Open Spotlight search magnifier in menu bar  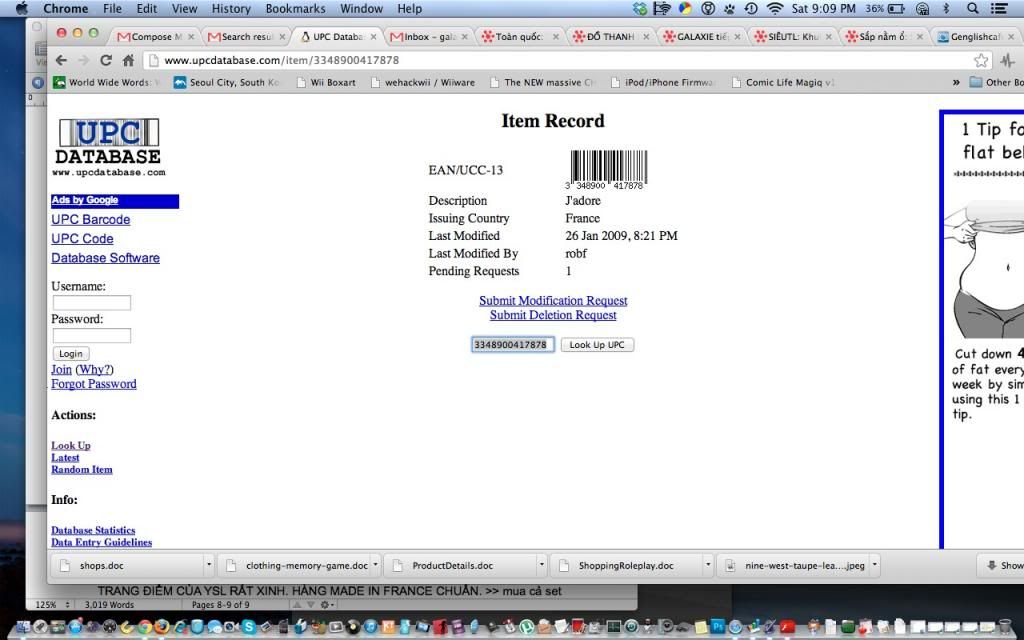coord(973,9)
